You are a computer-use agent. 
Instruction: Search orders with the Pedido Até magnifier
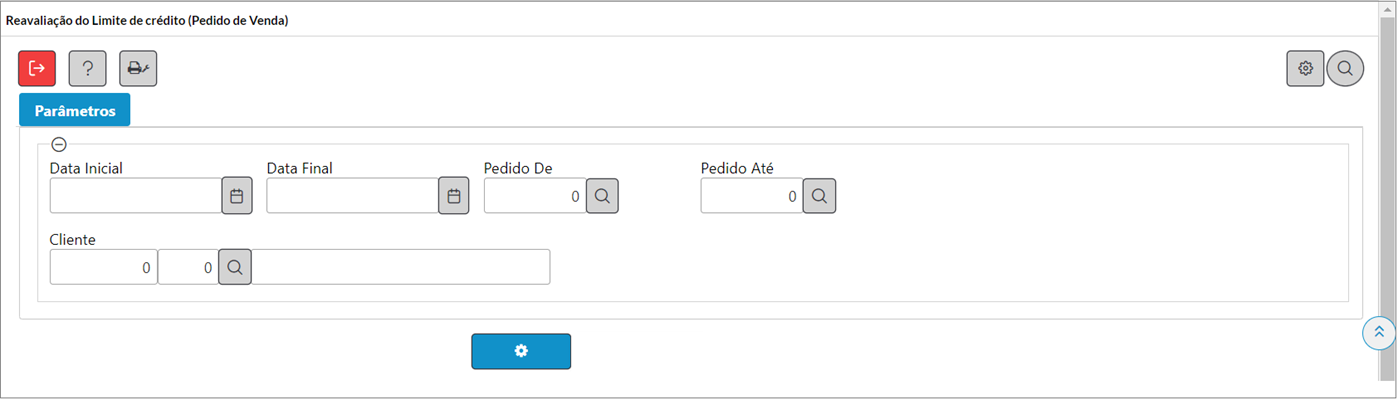tap(819, 196)
